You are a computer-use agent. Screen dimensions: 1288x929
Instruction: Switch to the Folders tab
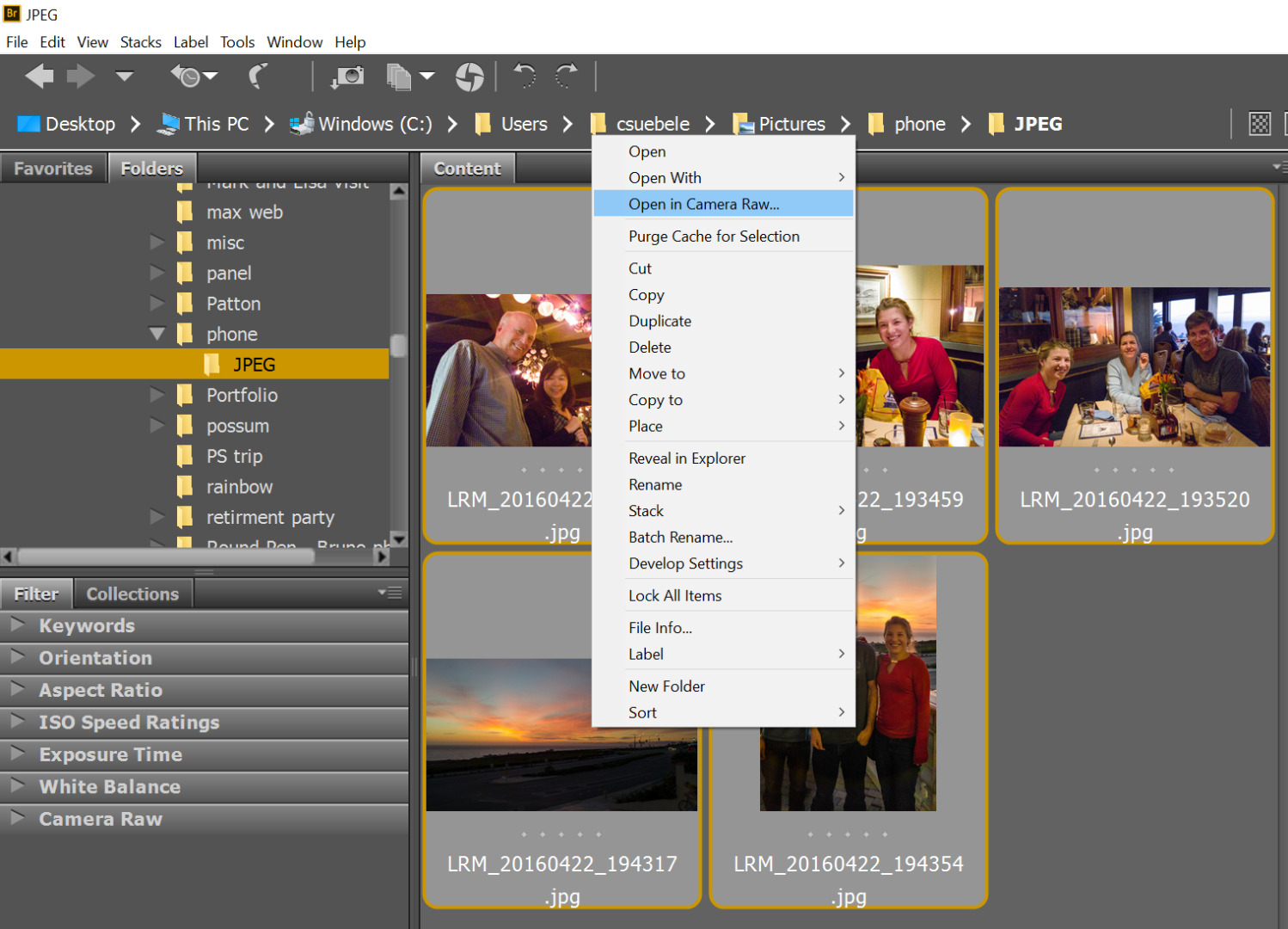tap(152, 169)
